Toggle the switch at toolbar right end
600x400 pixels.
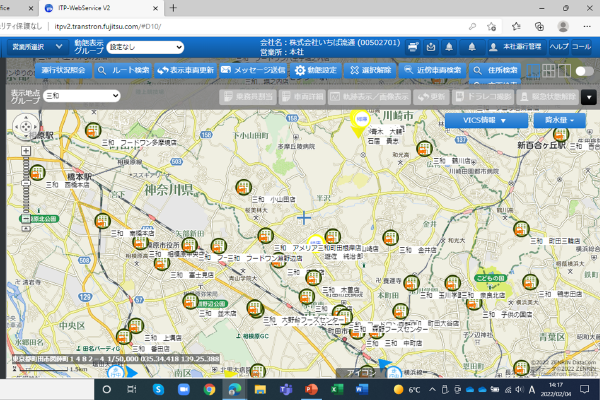[x=584, y=71]
